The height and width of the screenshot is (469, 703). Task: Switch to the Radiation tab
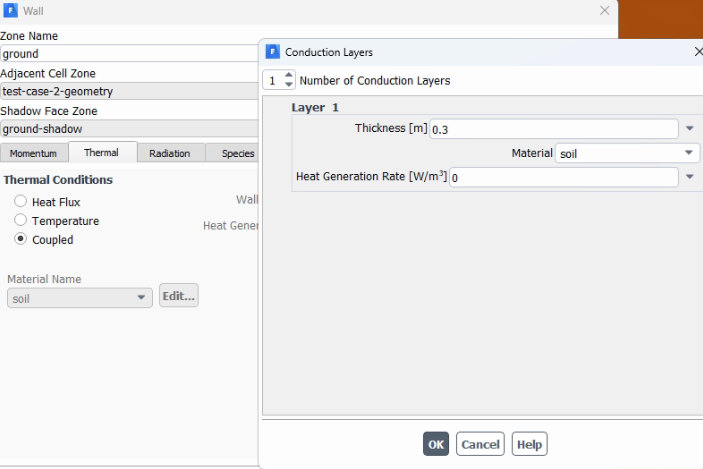tap(169, 153)
